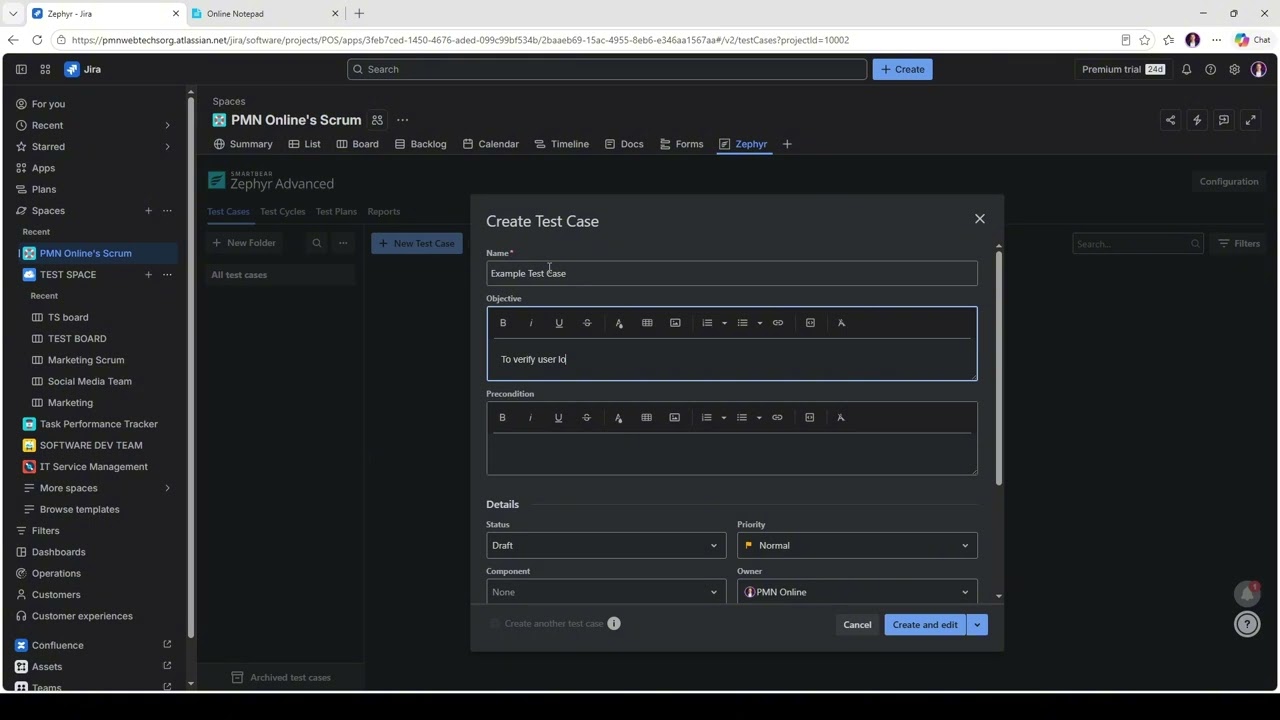Open the Component dropdown set to None

605,592
